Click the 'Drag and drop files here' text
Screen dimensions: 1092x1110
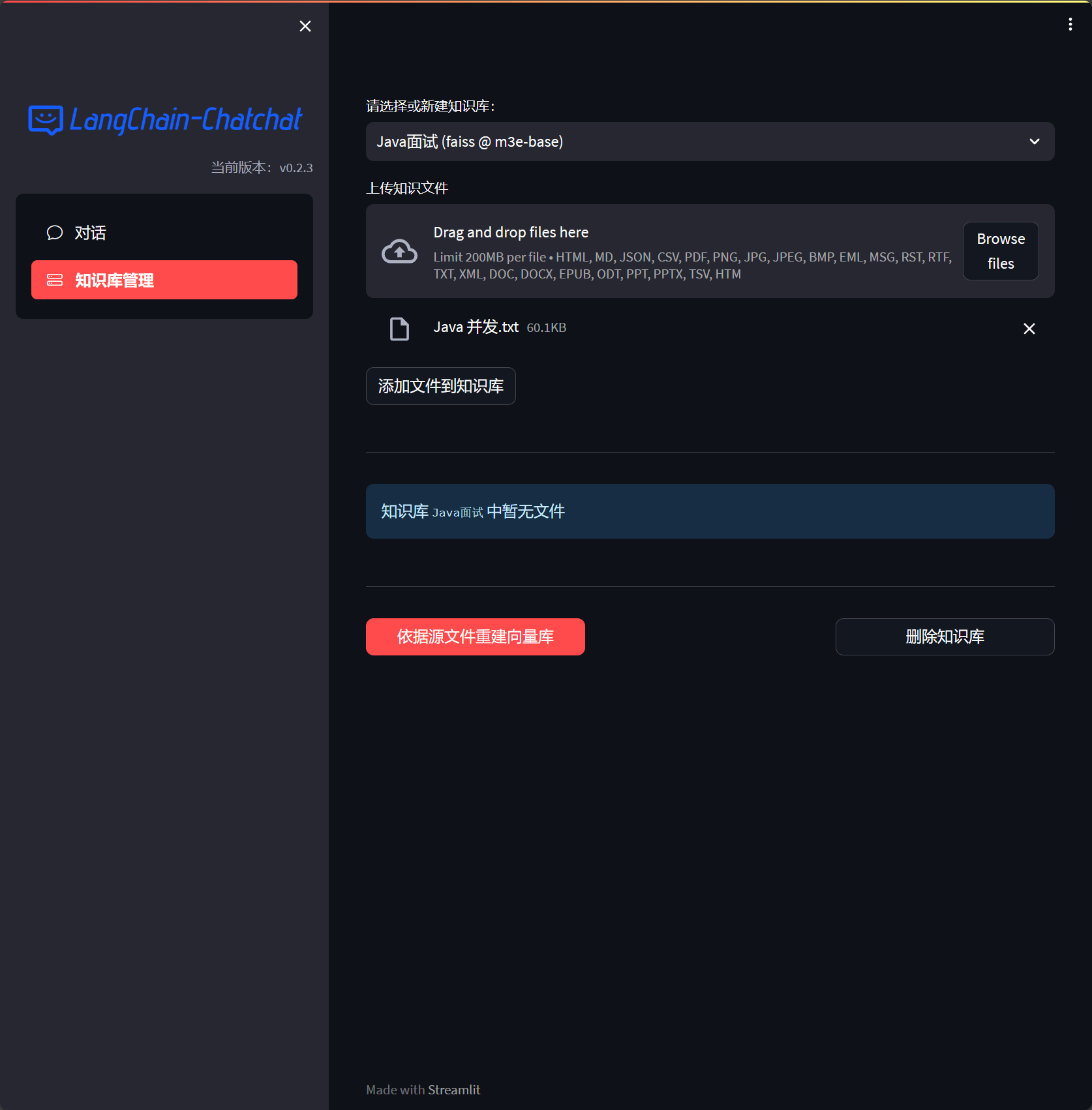click(x=511, y=233)
